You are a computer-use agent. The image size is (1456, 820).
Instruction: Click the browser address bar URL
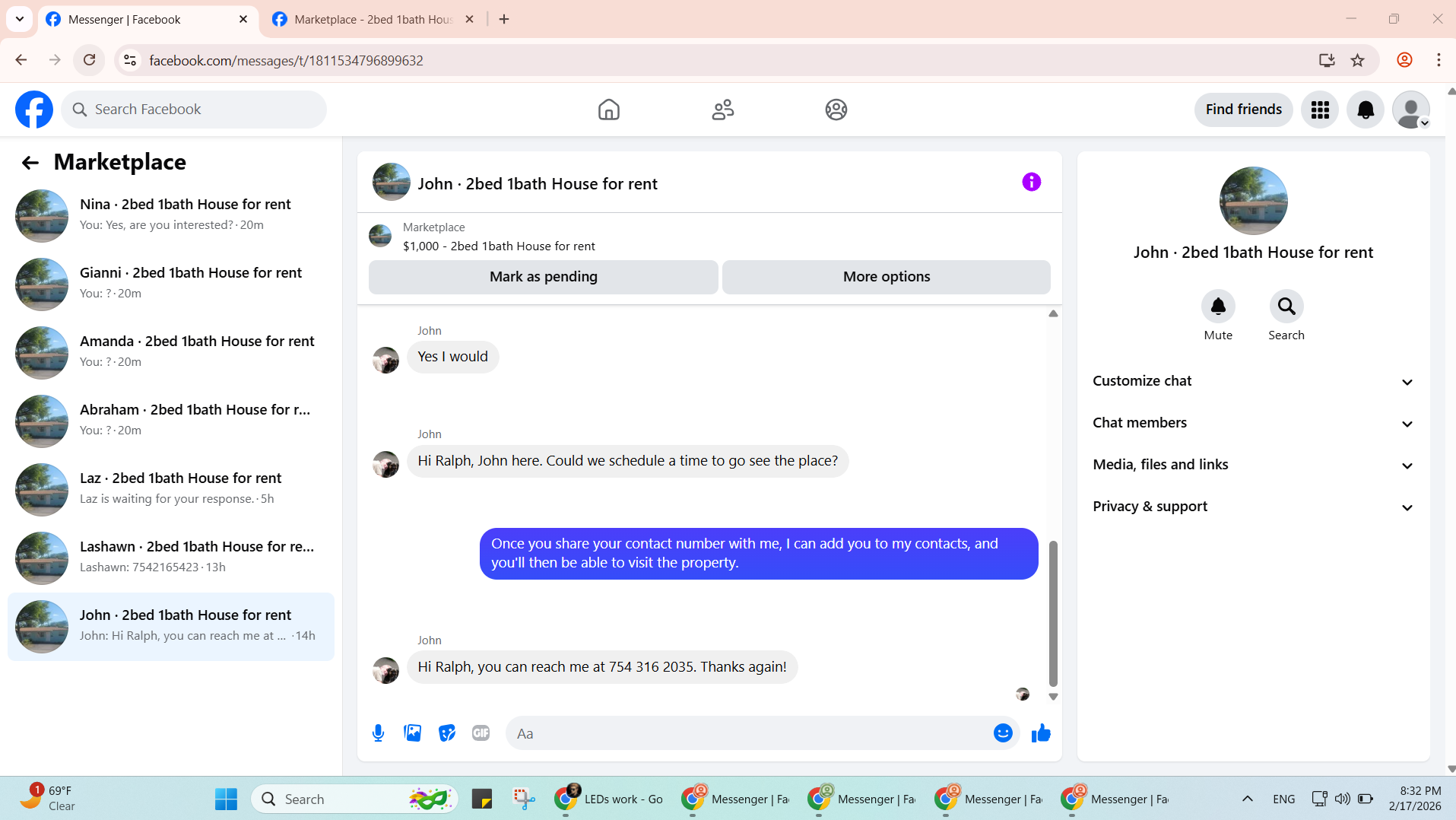coord(286,60)
